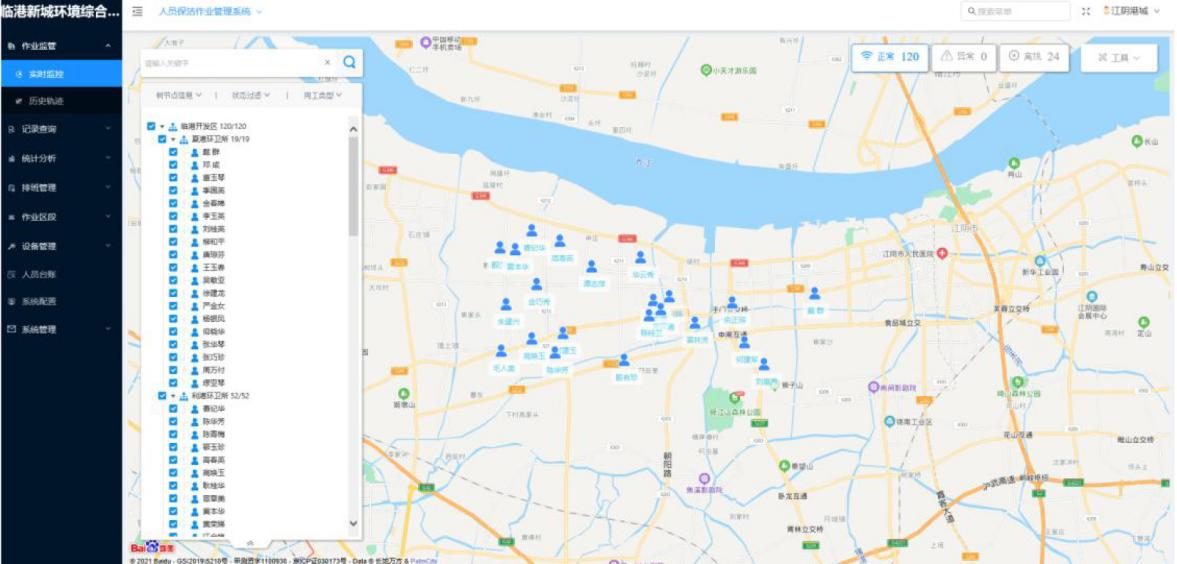
Task: Open the 状态过滤 status filter dropdown
Action: [x=250, y=95]
